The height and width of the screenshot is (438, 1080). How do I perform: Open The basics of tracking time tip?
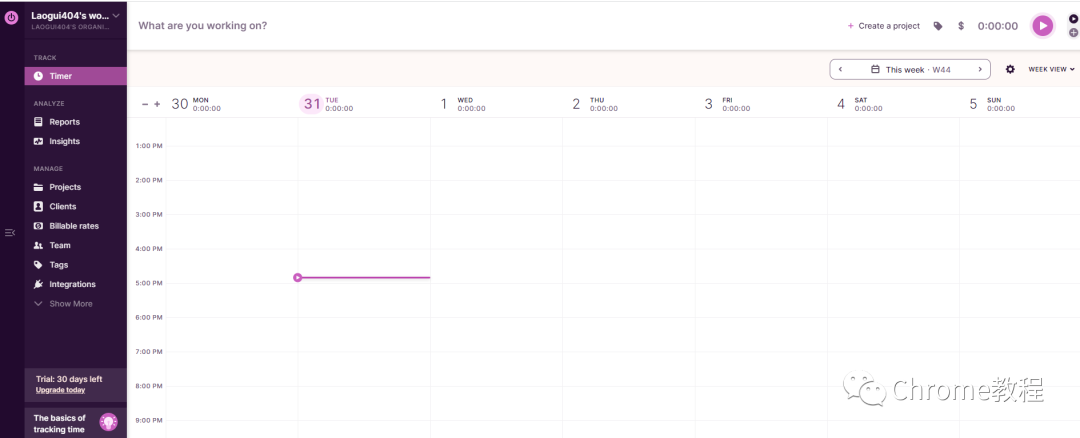pos(76,423)
